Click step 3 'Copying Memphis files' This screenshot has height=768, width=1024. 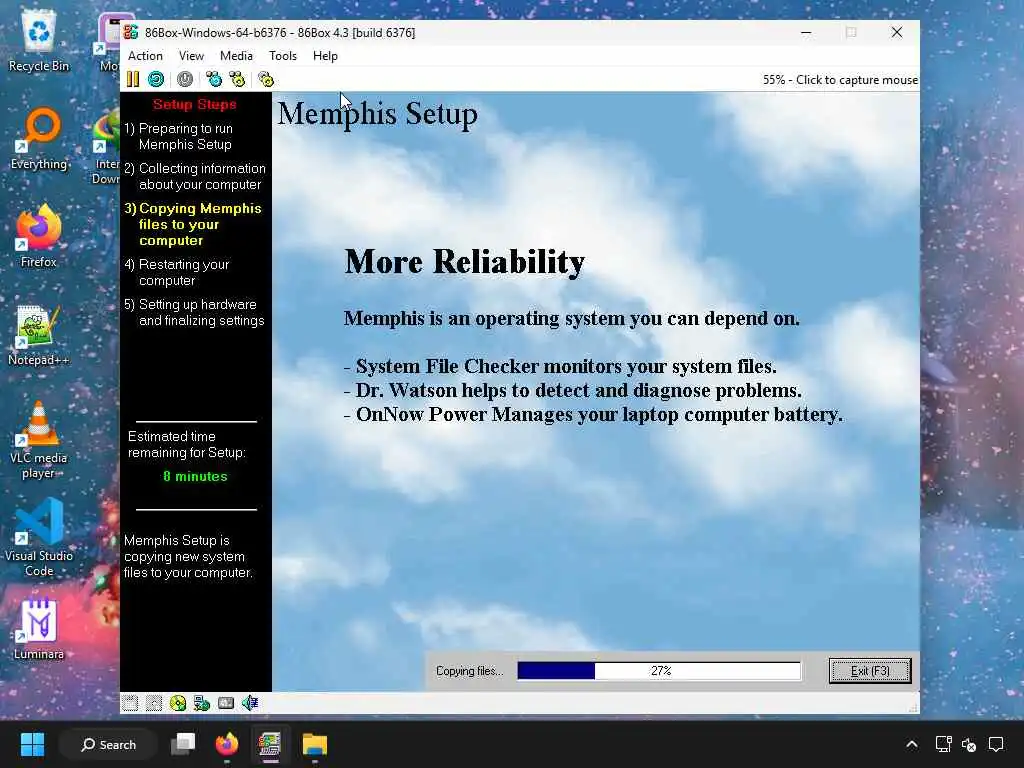pyautogui.click(x=193, y=224)
